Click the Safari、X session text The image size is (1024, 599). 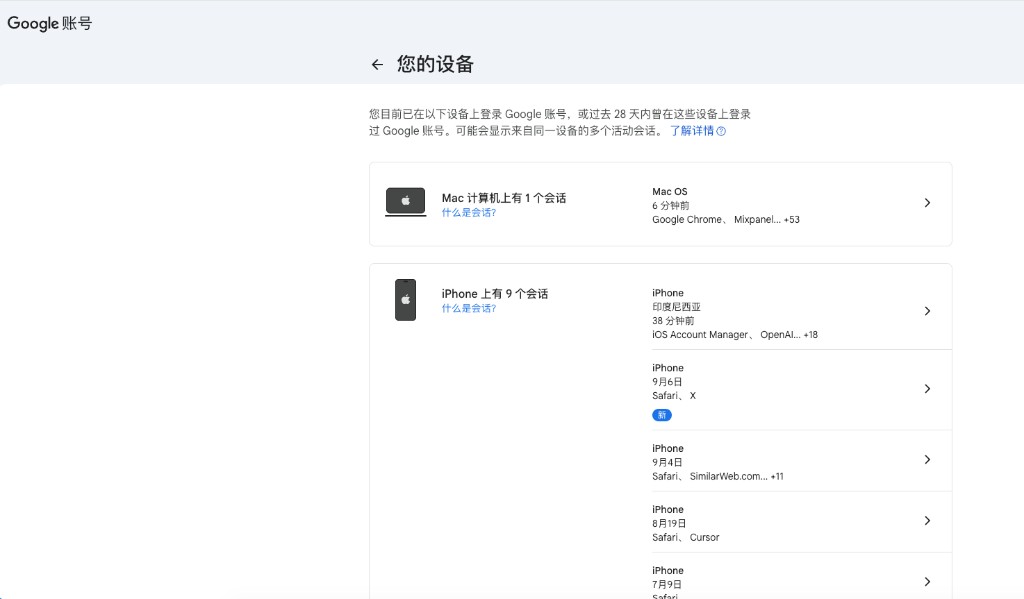coord(674,396)
